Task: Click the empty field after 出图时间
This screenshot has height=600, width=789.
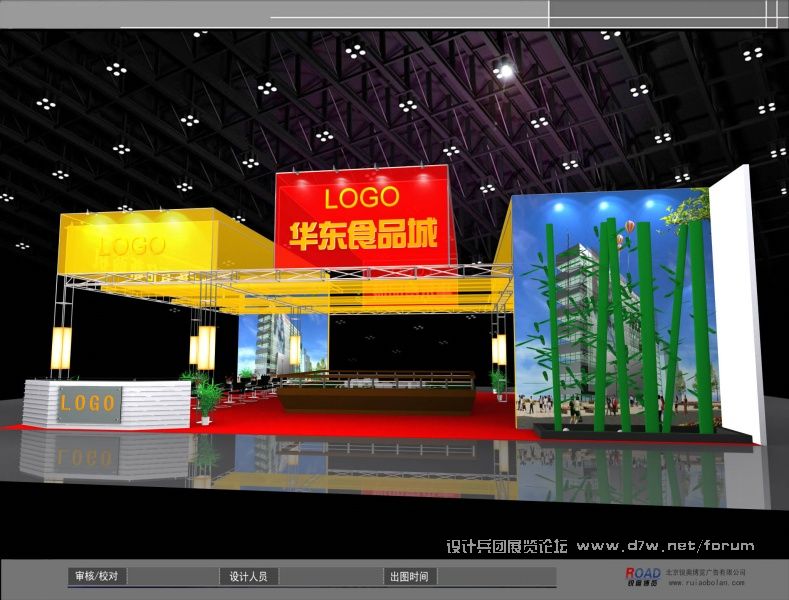Action: tap(497, 576)
